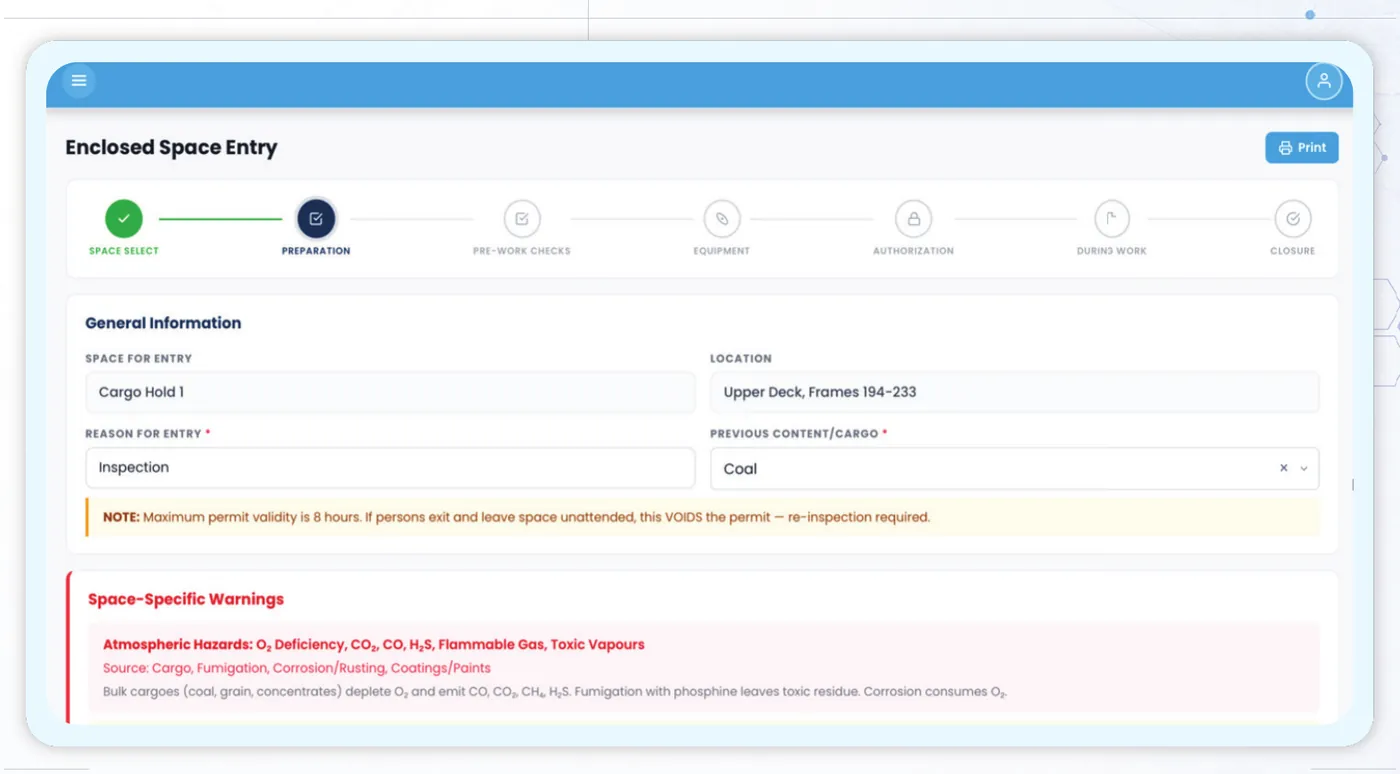Image resolution: width=1400 pixels, height=774 pixels.
Task: Open the Previous Content/Cargo dropdown
Action: tap(1014, 468)
